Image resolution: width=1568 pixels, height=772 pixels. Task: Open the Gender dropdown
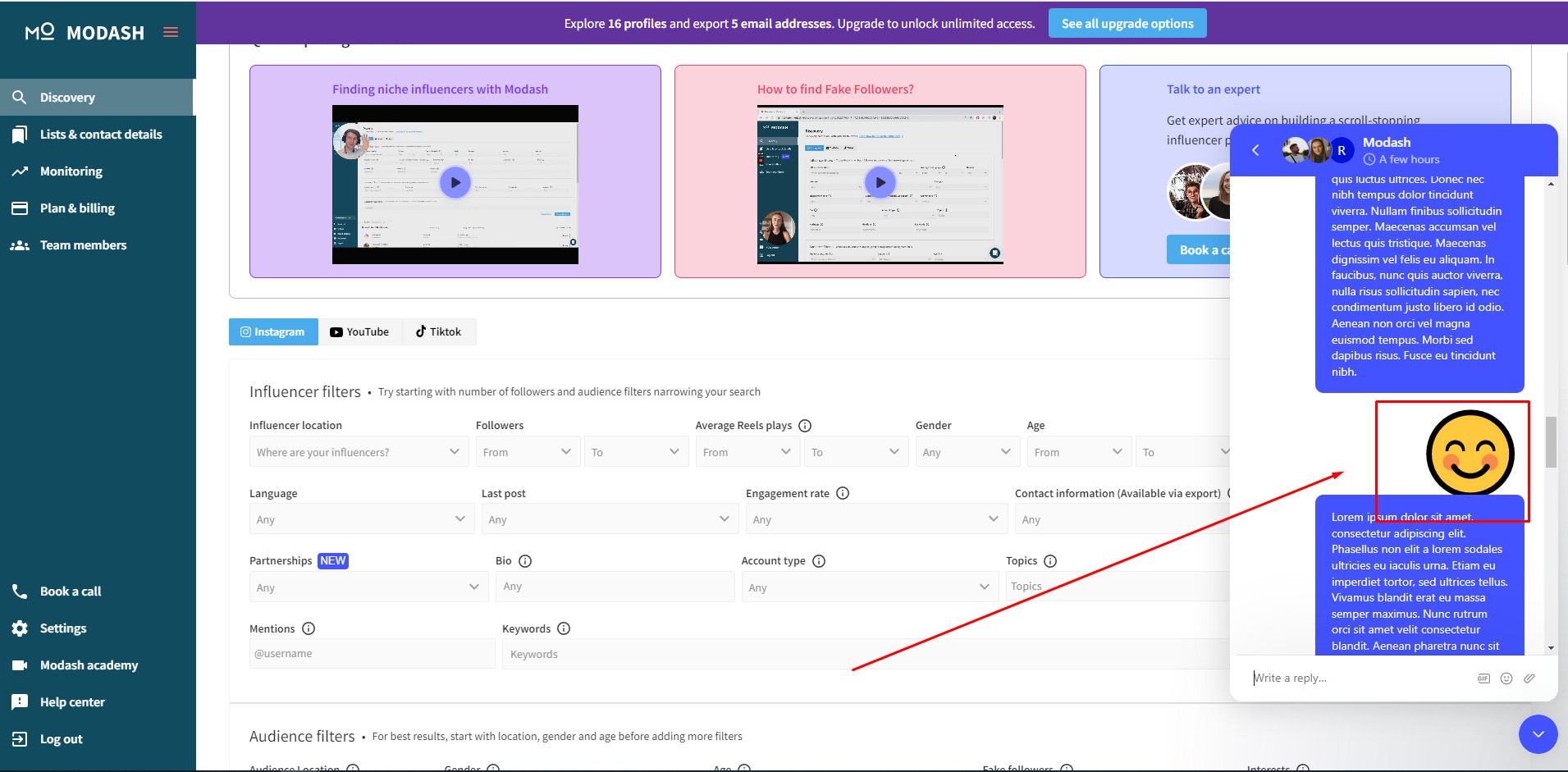click(967, 452)
